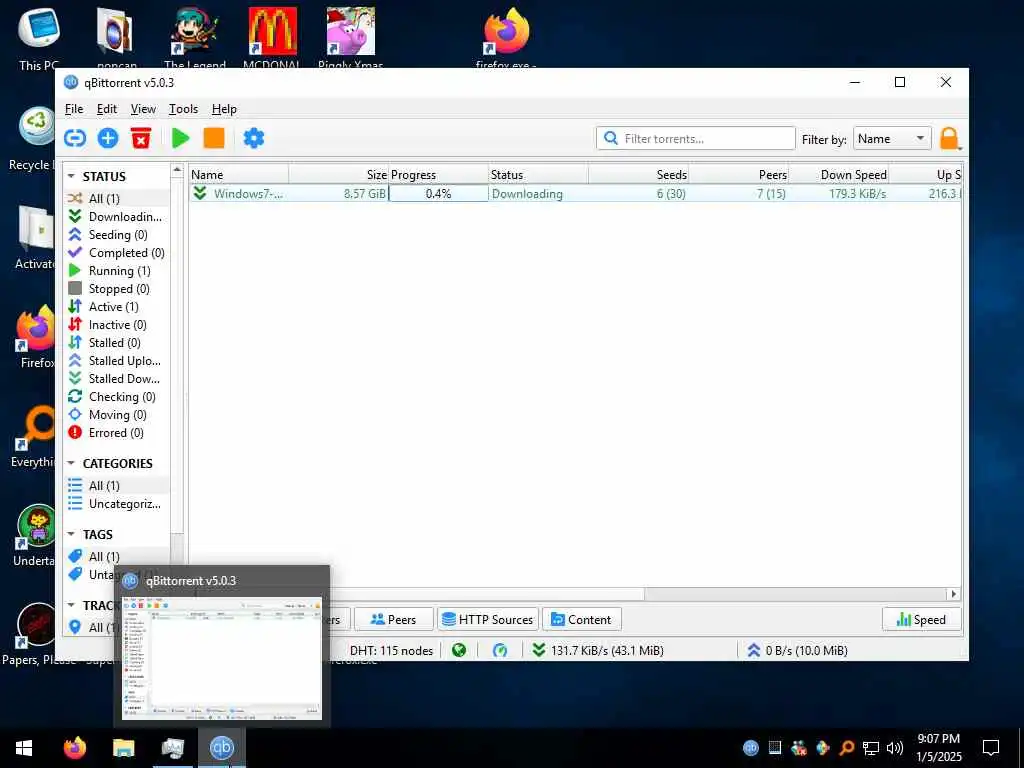Click the qBittorrent taskbar preview thumbnail

(222, 658)
